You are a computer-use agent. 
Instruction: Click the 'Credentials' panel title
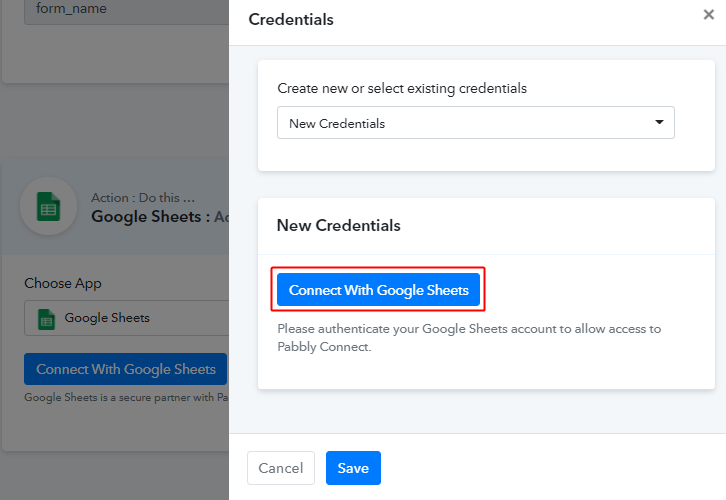point(291,19)
